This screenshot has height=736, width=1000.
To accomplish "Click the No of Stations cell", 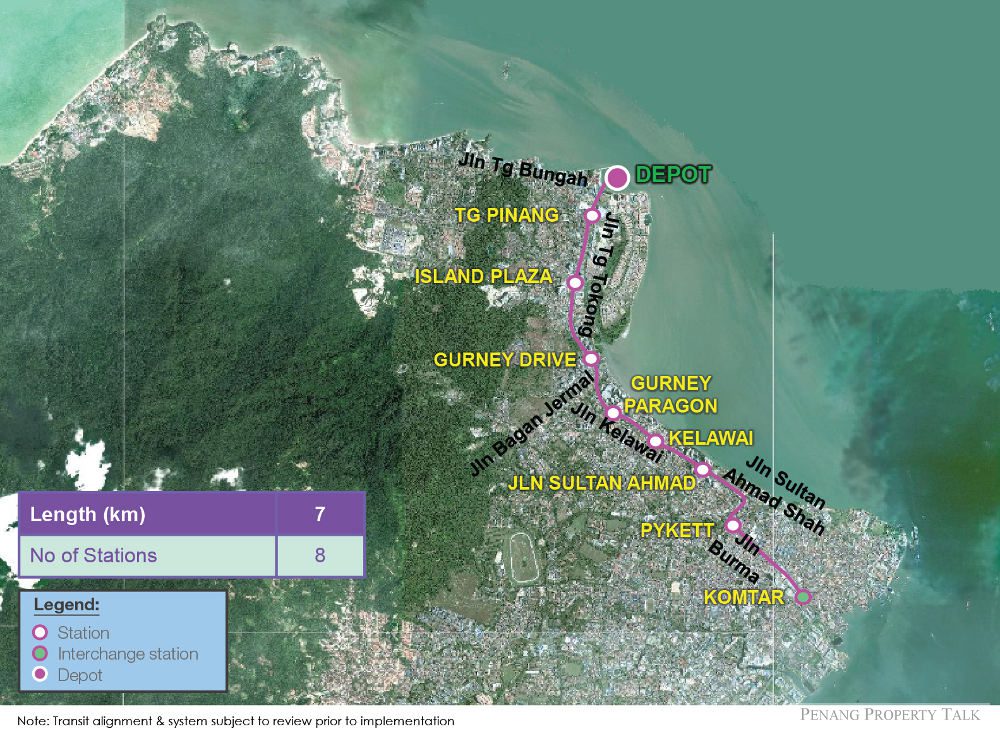I will tap(147, 556).
